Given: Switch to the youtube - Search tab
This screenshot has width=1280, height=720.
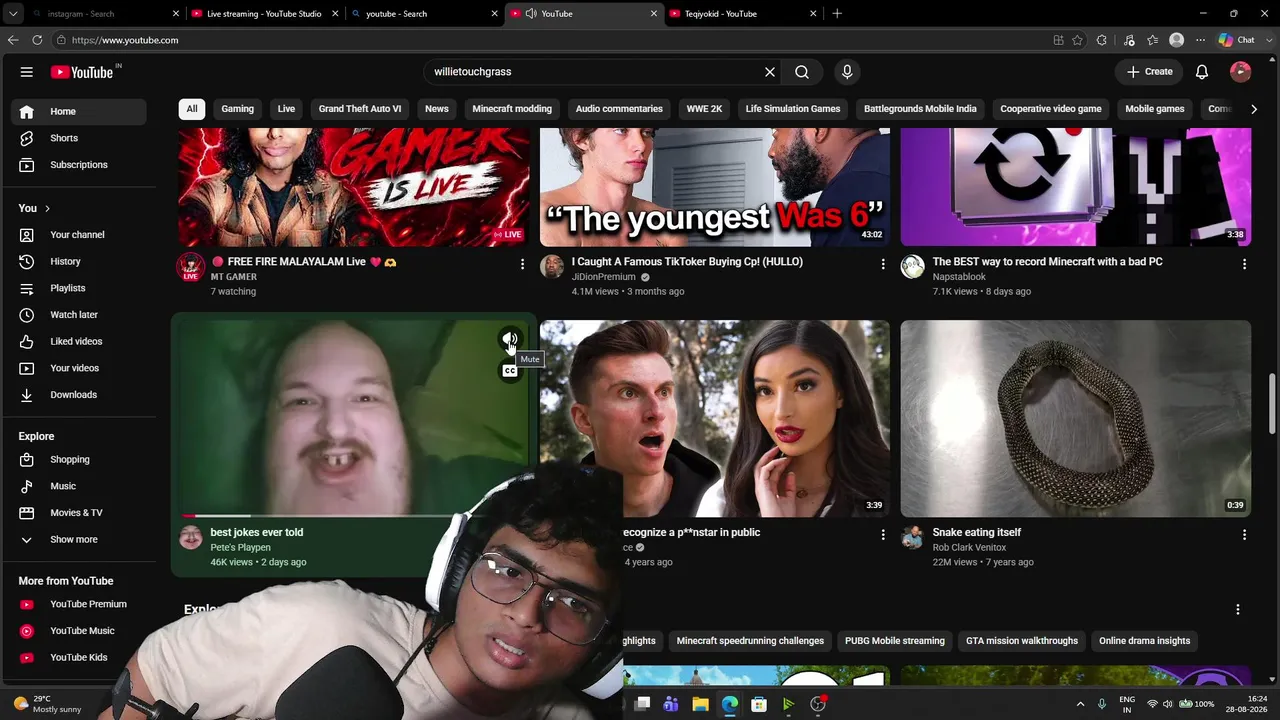Looking at the screenshot, I should 424,14.
